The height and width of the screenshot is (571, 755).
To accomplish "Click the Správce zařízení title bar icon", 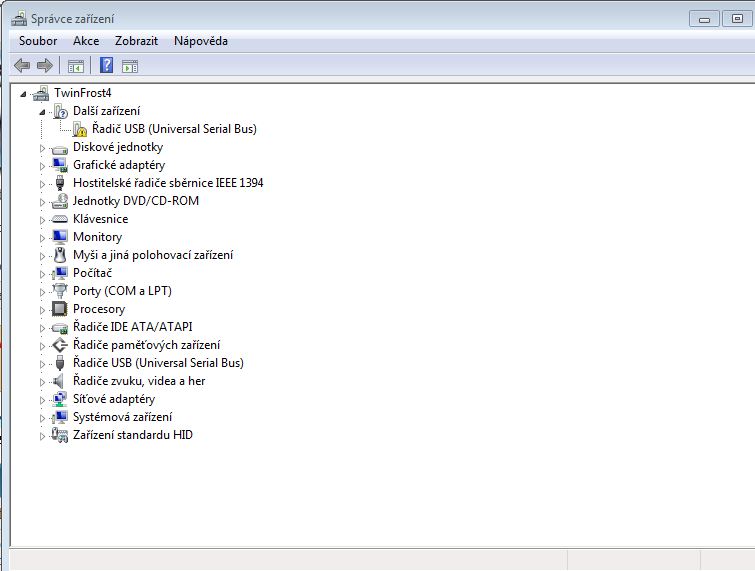I will [x=19, y=18].
